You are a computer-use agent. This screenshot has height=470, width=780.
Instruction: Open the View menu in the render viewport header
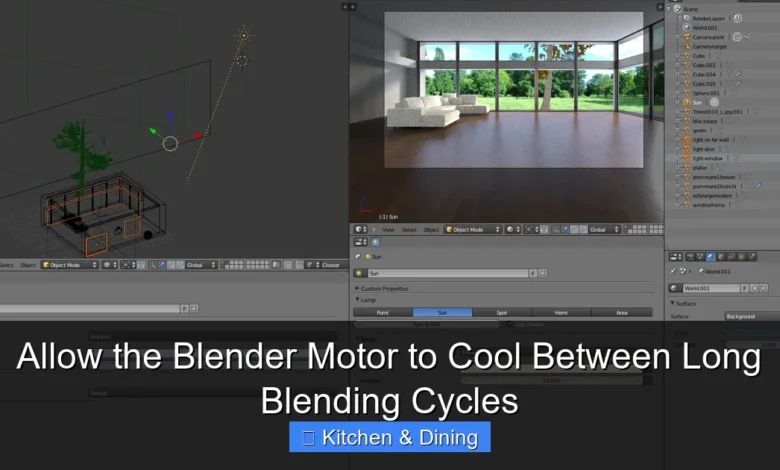[x=388, y=229]
